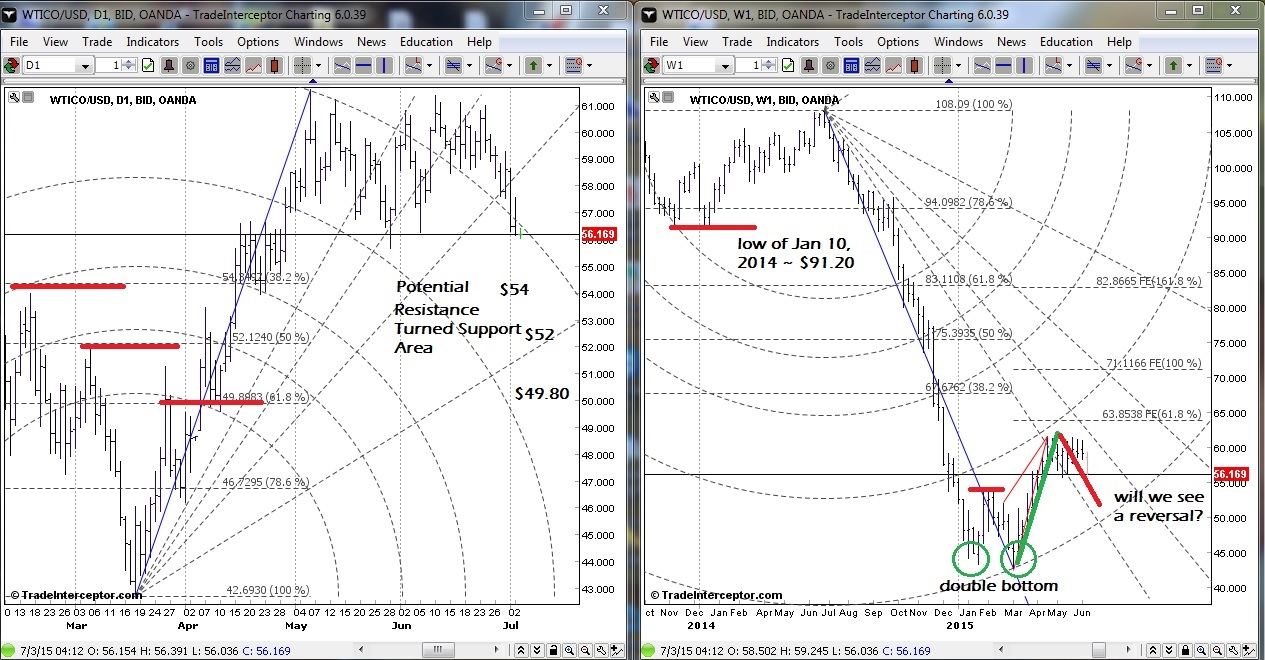
Task: Expand Fibonacci tool dropdown arrow in D1 window
Action: (430, 65)
